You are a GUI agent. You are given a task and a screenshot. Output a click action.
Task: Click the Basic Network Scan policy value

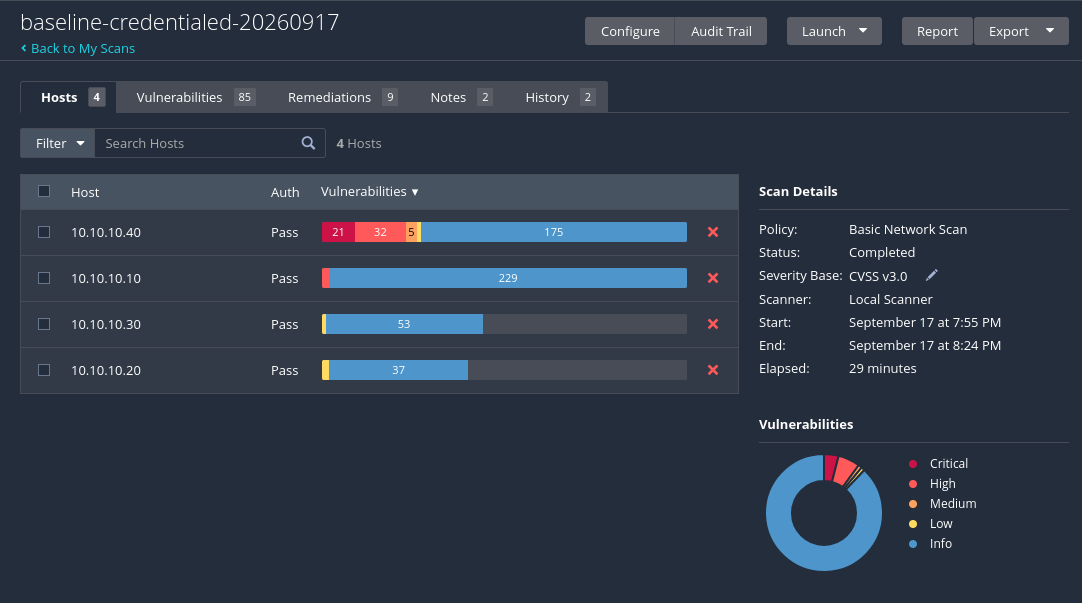908,229
